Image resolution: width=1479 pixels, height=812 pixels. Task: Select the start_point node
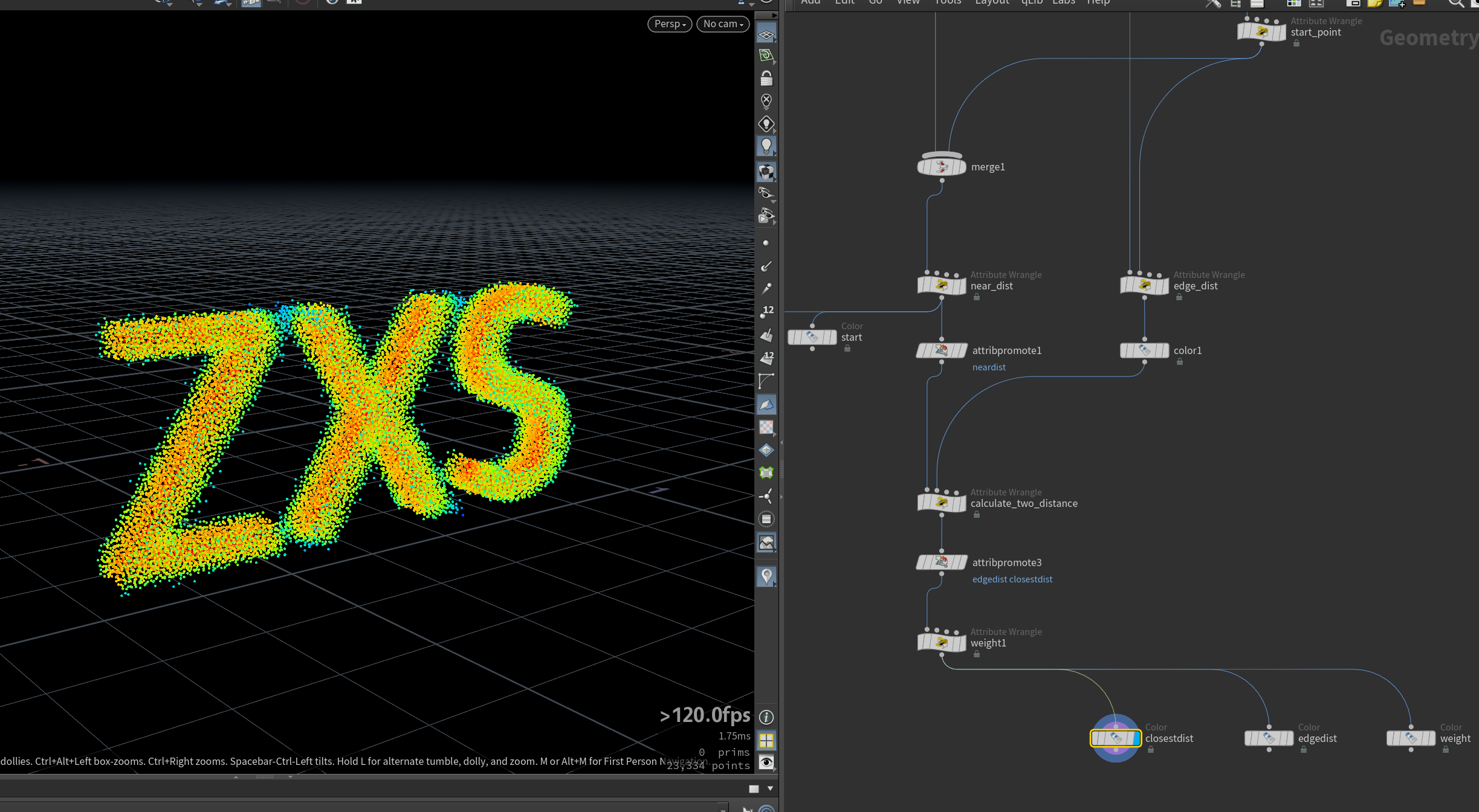coord(1262,32)
